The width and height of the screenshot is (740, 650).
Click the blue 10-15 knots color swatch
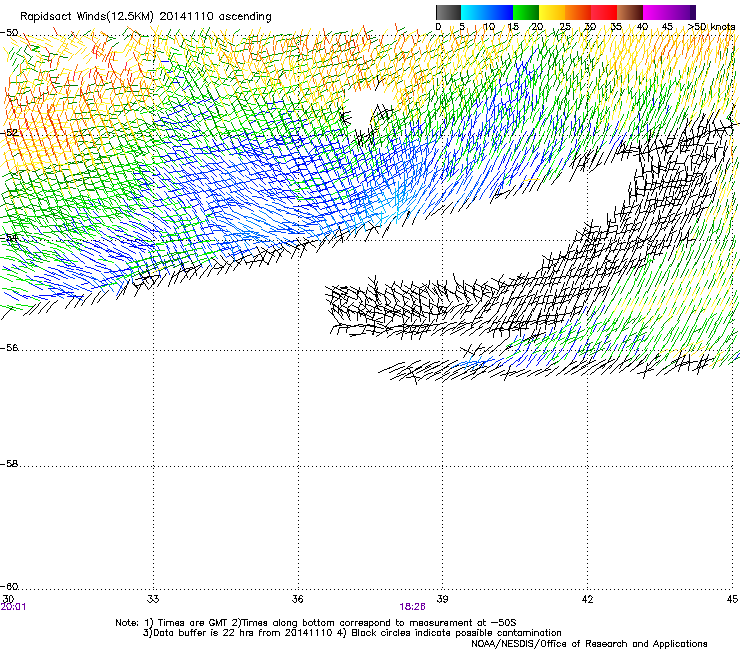point(500,12)
